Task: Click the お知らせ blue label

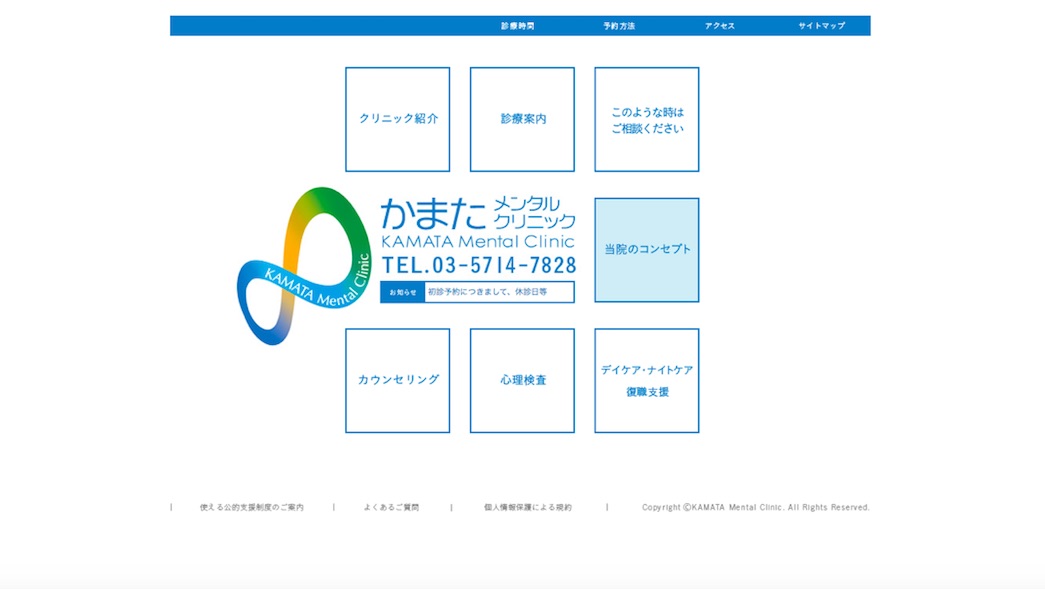Action: coord(403,292)
